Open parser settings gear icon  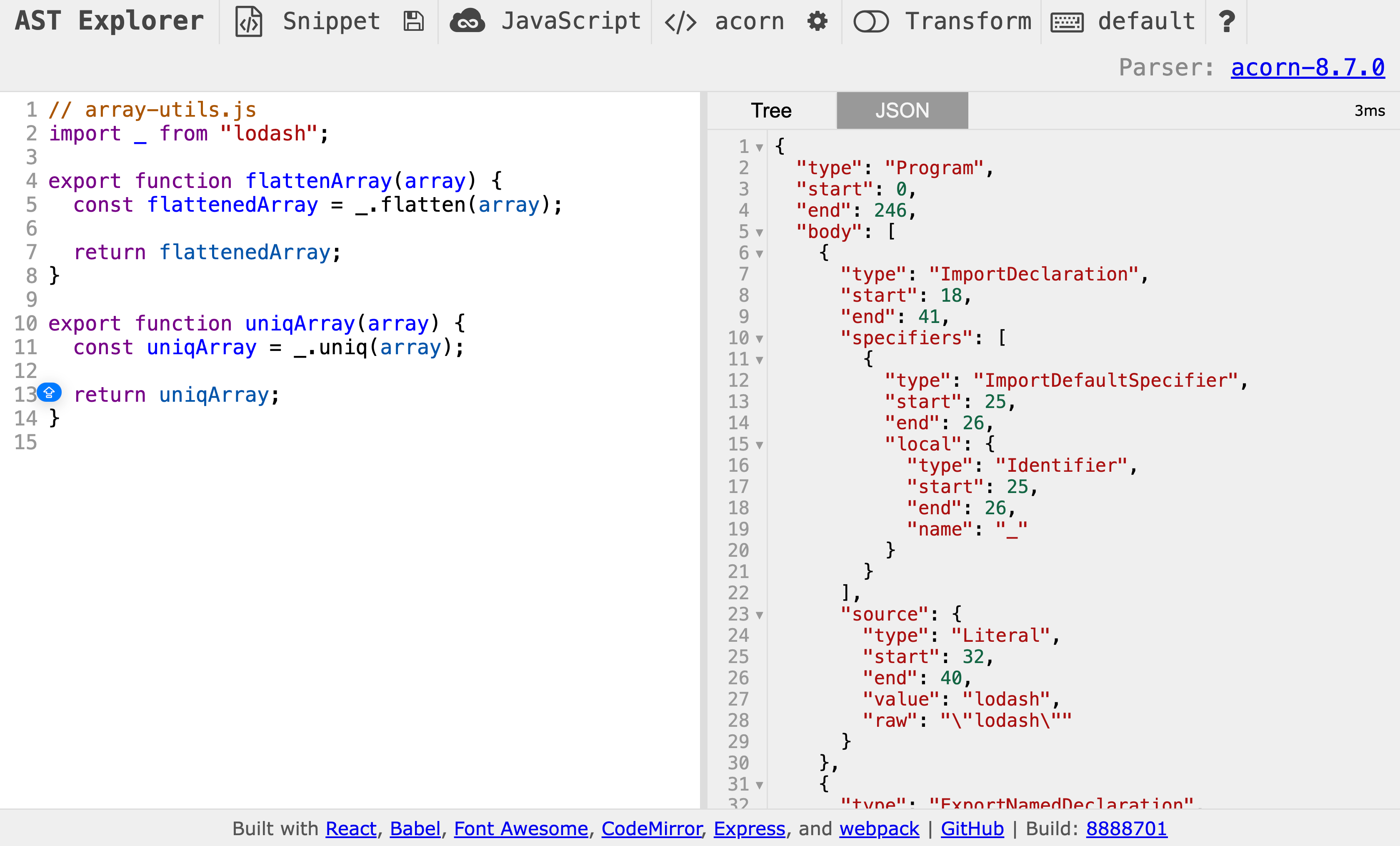[x=817, y=22]
